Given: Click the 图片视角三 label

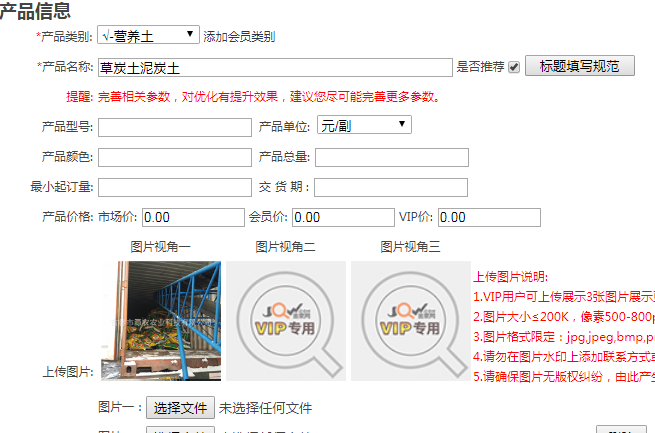Looking at the screenshot, I should pos(410,247).
